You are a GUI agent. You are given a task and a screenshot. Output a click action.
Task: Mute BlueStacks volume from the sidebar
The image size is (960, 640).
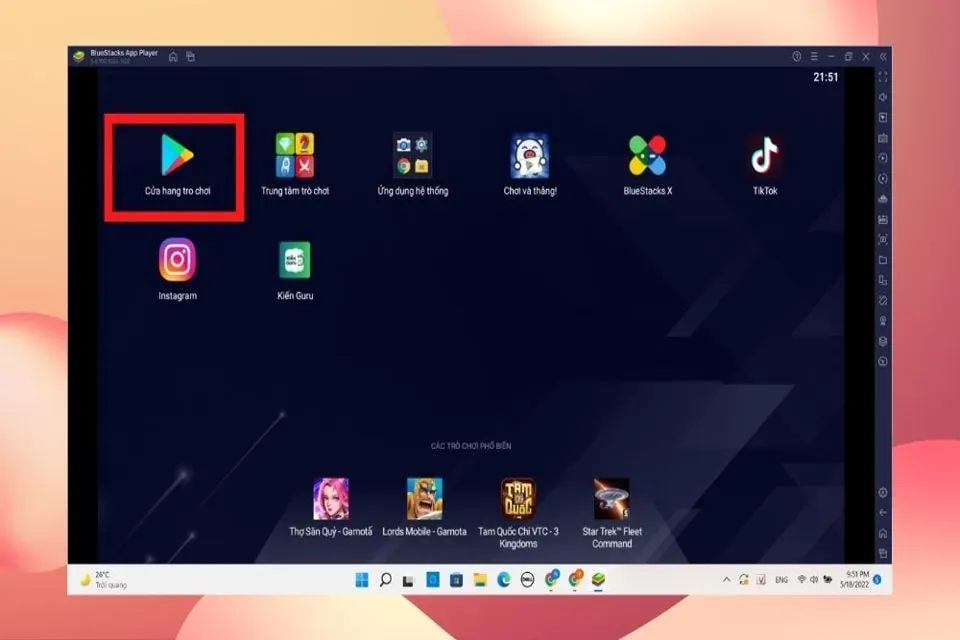tap(881, 97)
